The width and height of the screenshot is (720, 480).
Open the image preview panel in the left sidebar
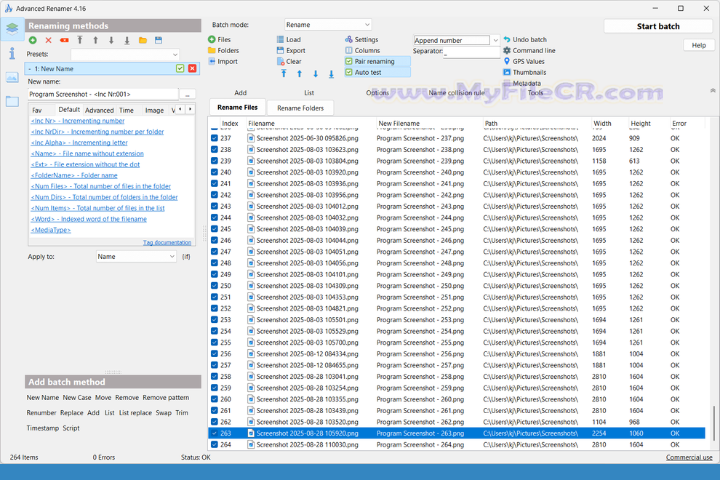pyautogui.click(x=12, y=78)
